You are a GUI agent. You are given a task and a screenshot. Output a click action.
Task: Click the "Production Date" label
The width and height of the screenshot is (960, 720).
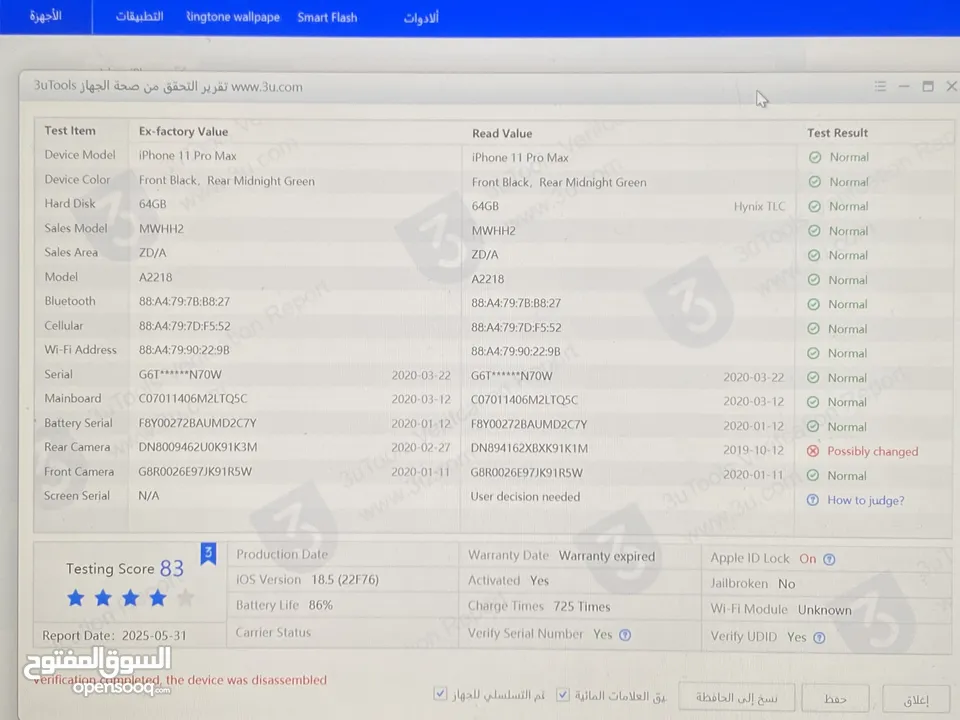[x=282, y=554]
